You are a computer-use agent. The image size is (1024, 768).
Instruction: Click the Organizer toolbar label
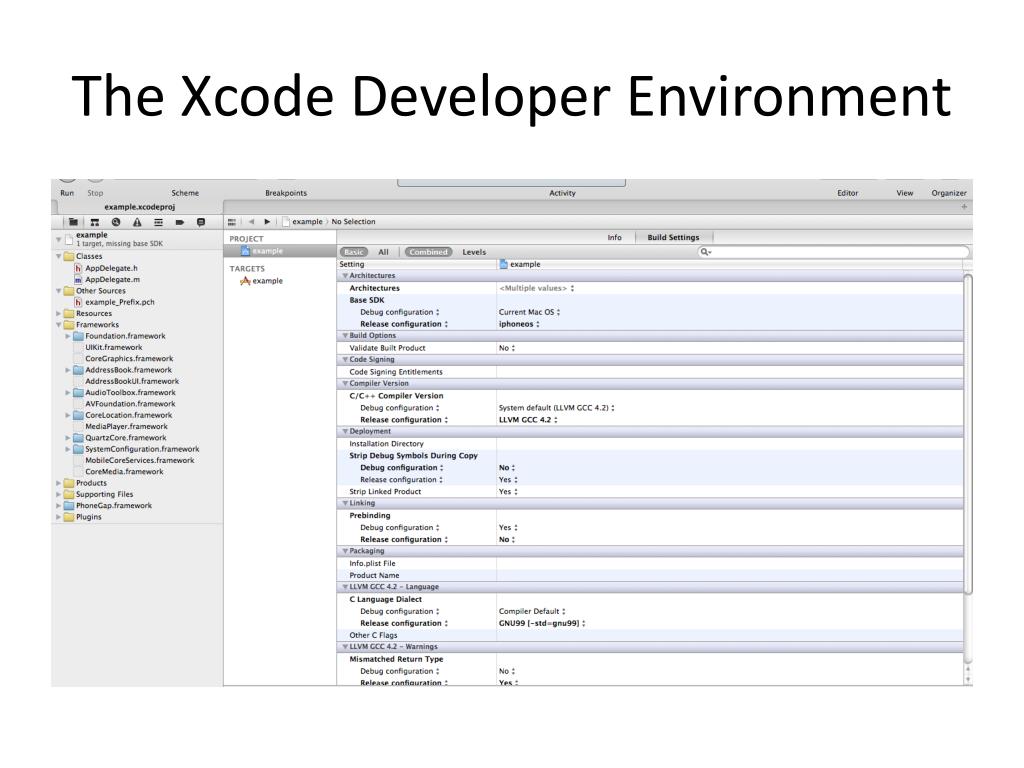click(949, 193)
